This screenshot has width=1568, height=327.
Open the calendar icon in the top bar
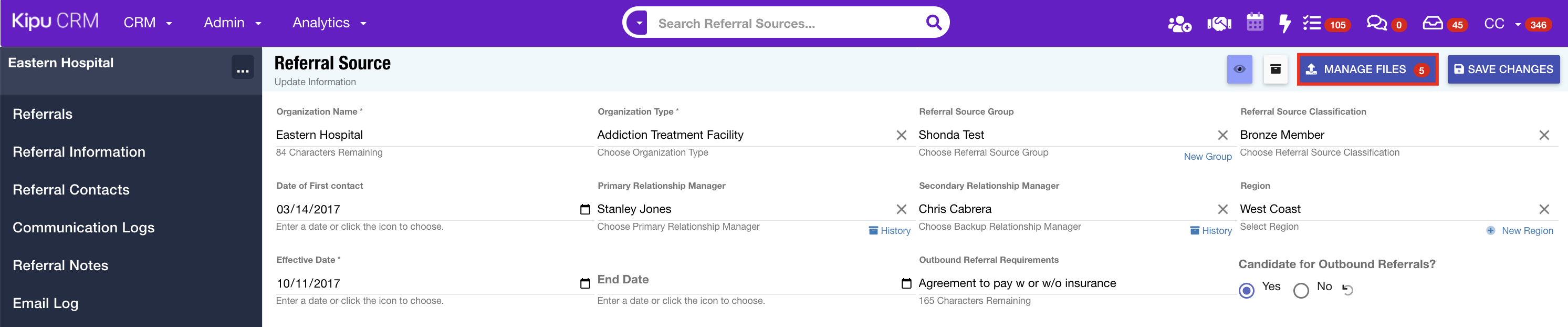[x=1255, y=23]
